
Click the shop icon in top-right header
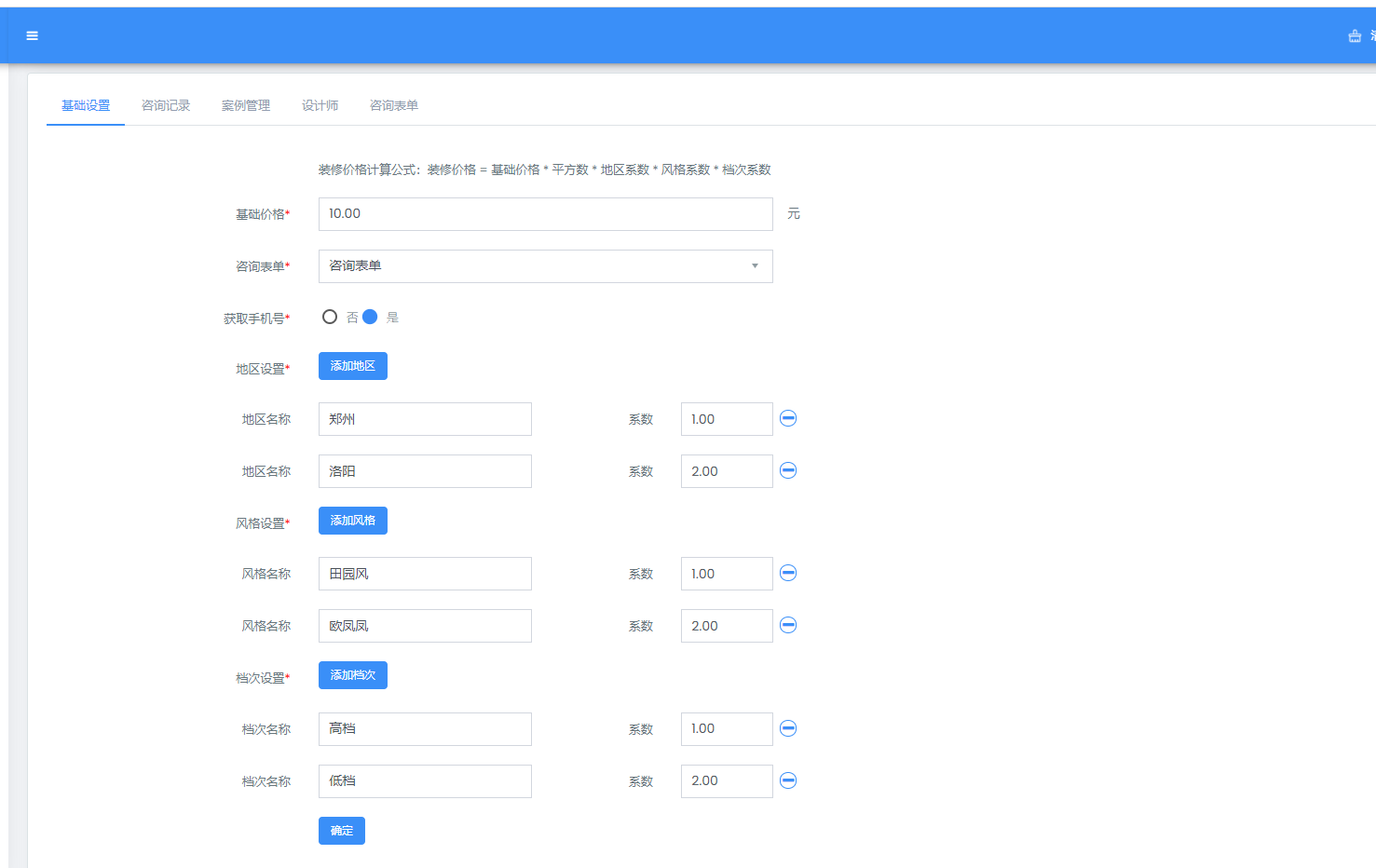point(1355,36)
